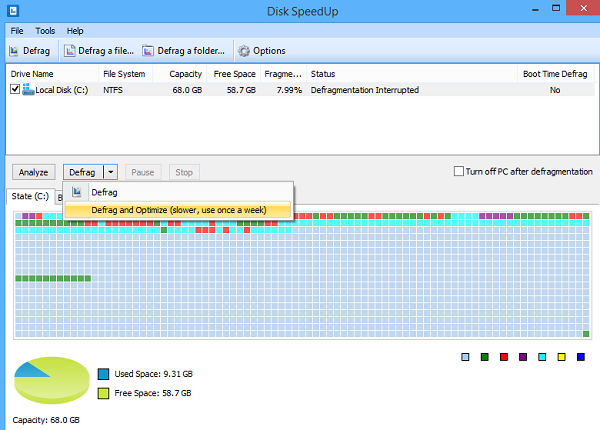
Task: Open the Tools menu
Action: point(45,31)
